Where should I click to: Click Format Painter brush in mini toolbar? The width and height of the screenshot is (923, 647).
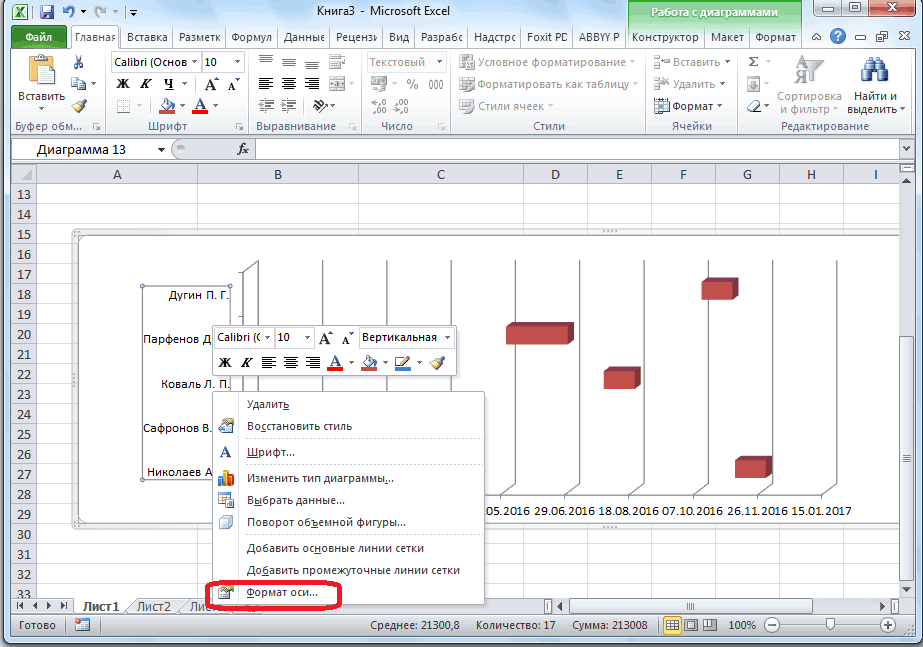(437, 362)
